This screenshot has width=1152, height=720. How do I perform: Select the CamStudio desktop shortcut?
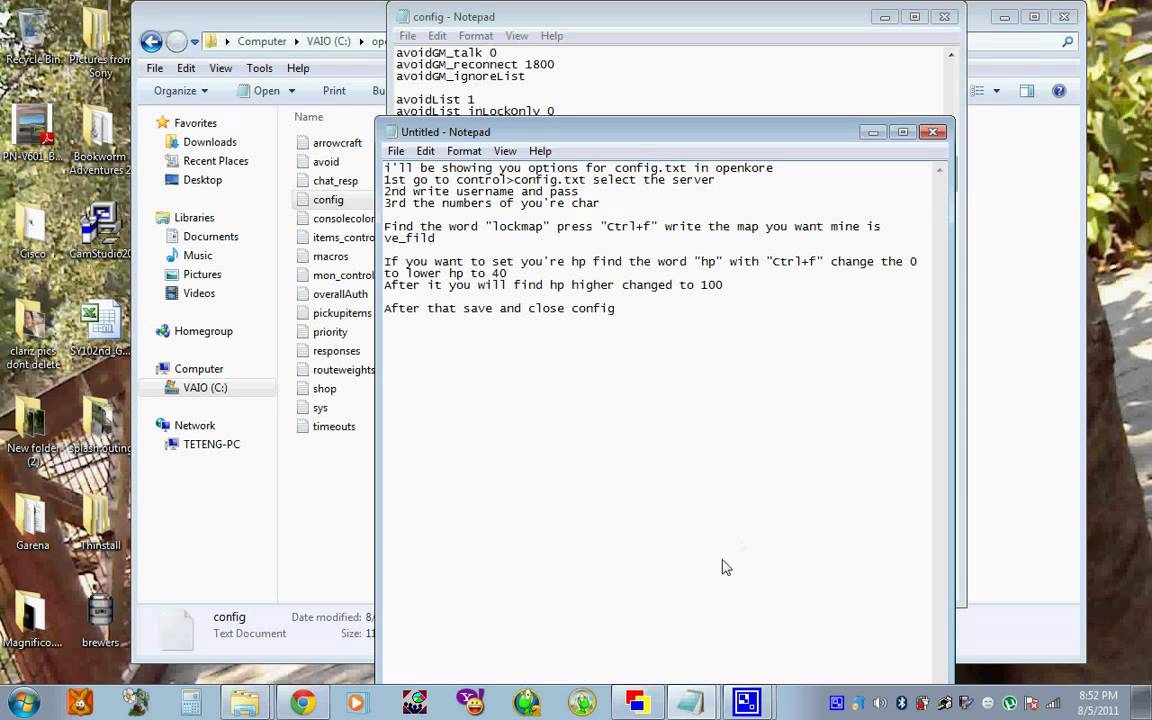tap(100, 231)
